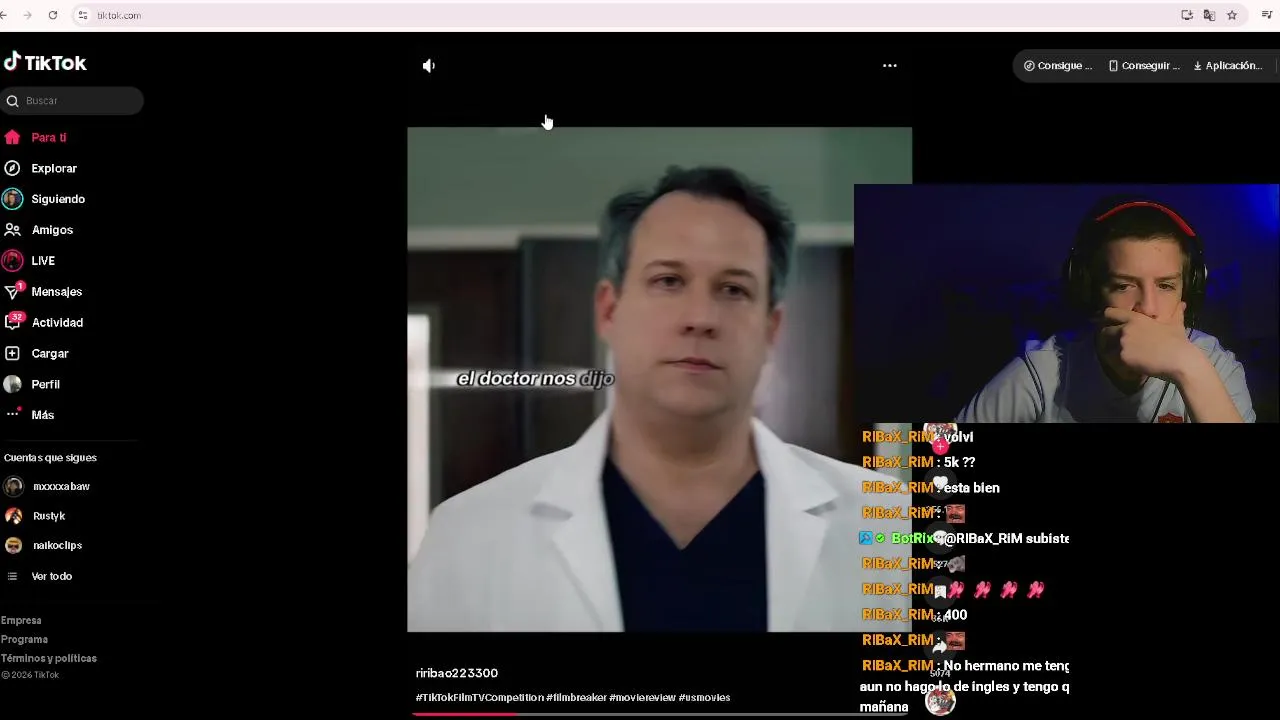Open the Cargar upload page
Image resolution: width=1280 pixels, height=720 pixels.
(x=50, y=354)
